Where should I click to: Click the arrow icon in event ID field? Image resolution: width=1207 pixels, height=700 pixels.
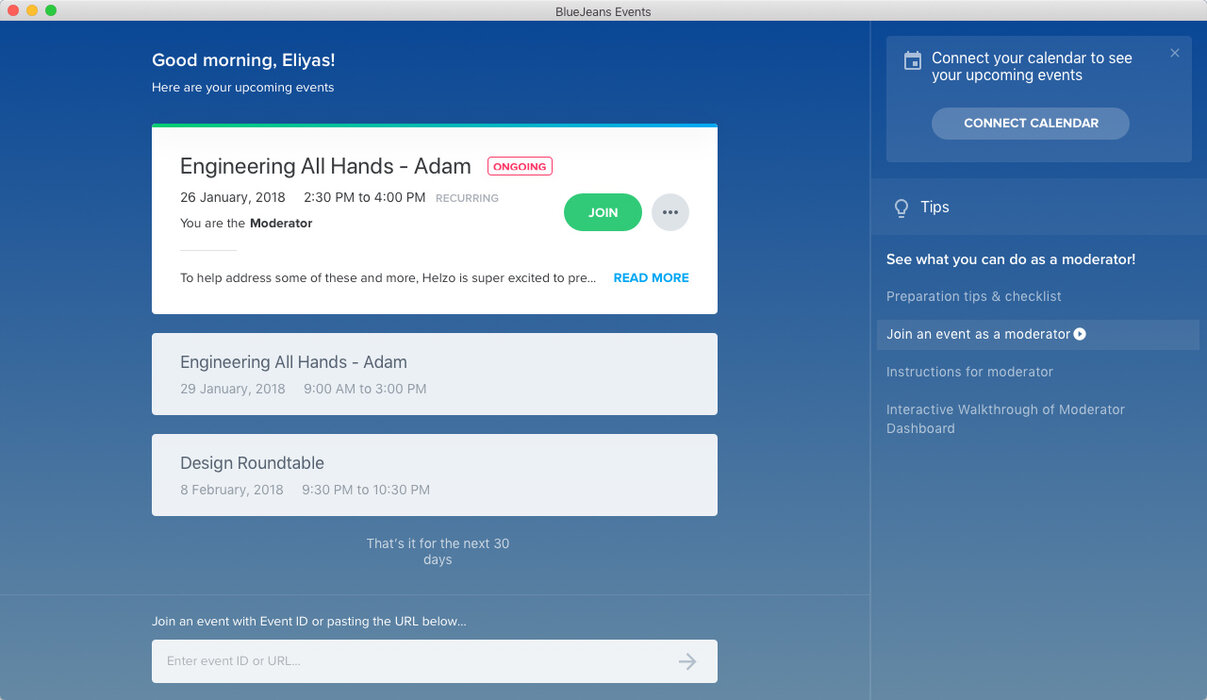click(x=687, y=661)
